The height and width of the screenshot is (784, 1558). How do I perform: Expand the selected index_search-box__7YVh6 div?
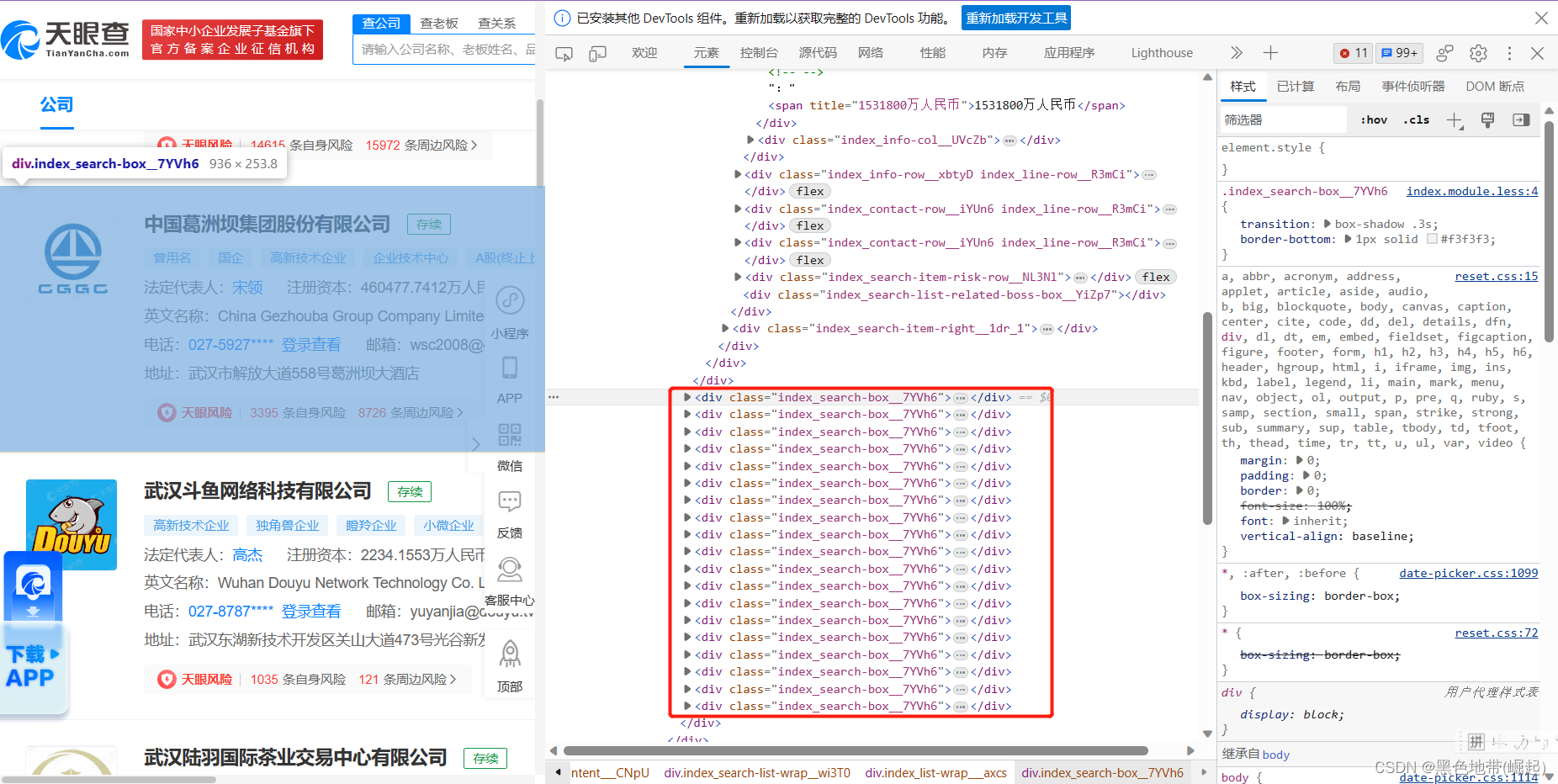(x=687, y=397)
